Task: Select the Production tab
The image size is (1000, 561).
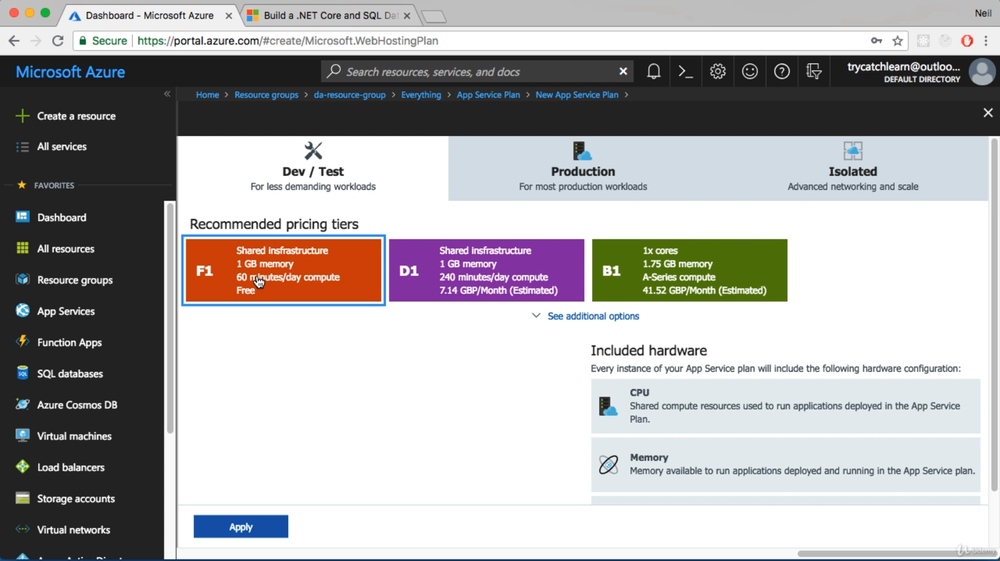Action: pyautogui.click(x=583, y=168)
